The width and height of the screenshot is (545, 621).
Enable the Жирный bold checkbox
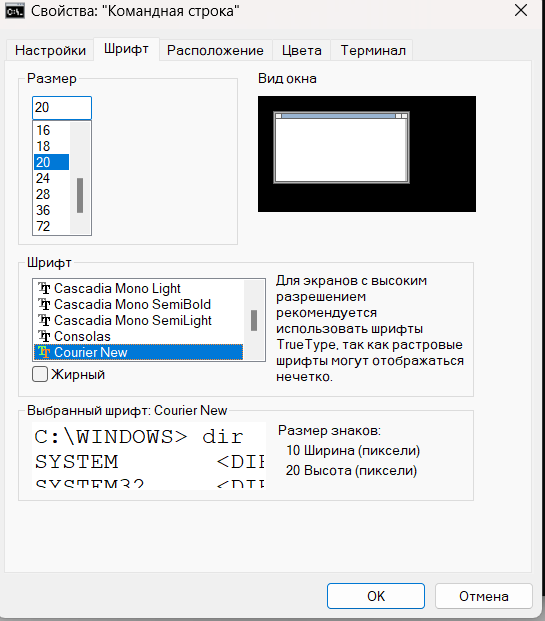pyautogui.click(x=40, y=374)
